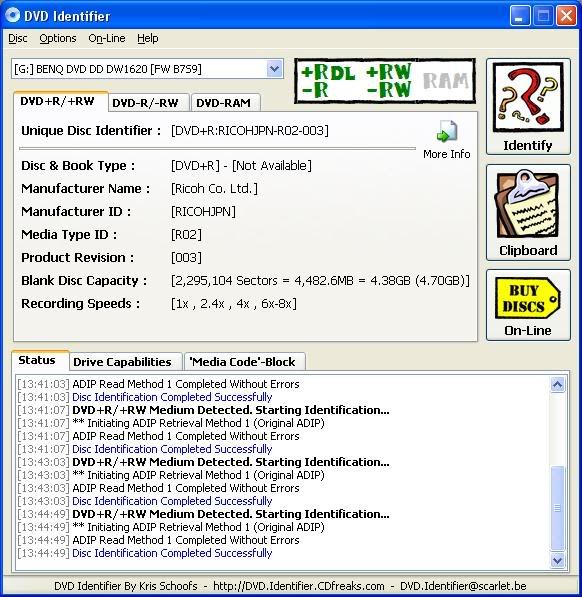Click the 13:44:49 Disc Identification Completed Successfully line

pyautogui.click(x=145, y=553)
